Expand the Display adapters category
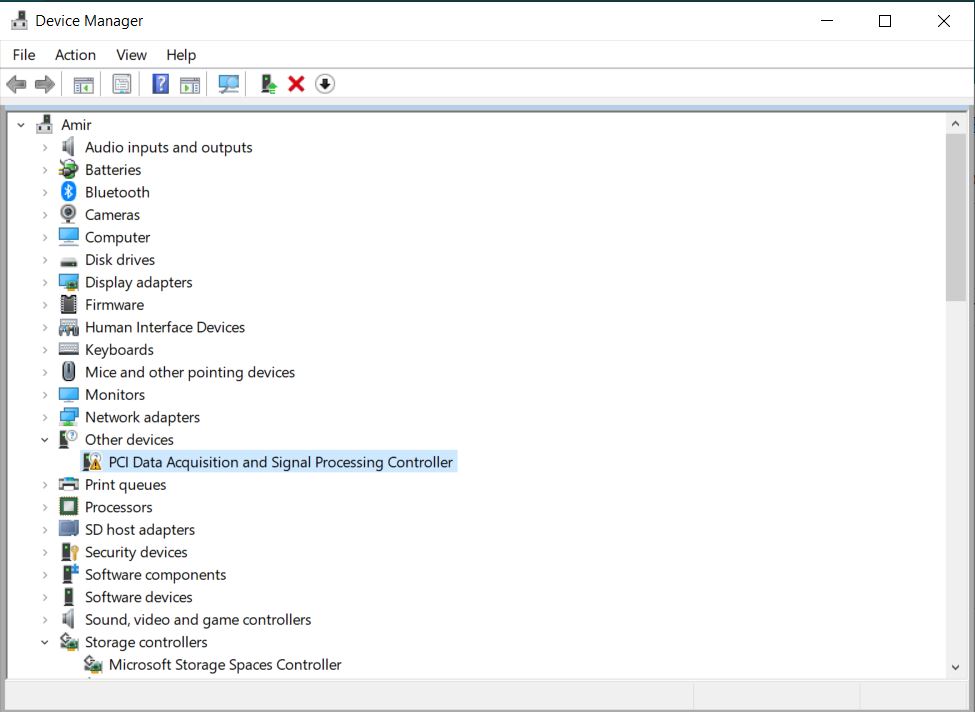The height and width of the screenshot is (712, 975). [45, 282]
